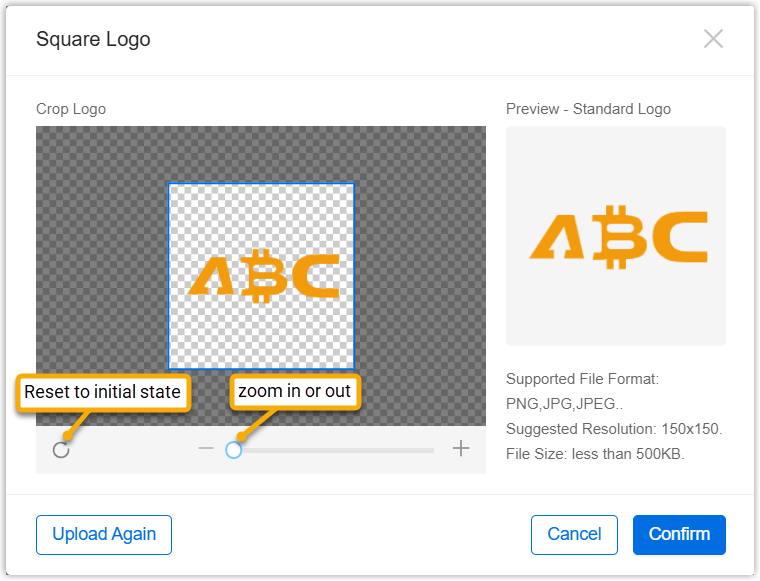Close the Square Logo dialog

[713, 39]
